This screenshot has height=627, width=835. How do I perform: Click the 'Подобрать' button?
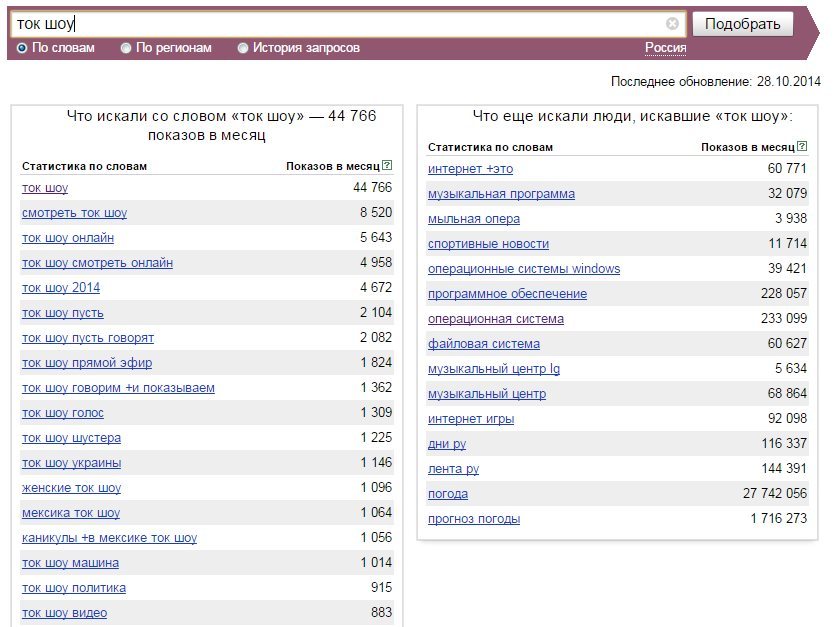pos(742,24)
